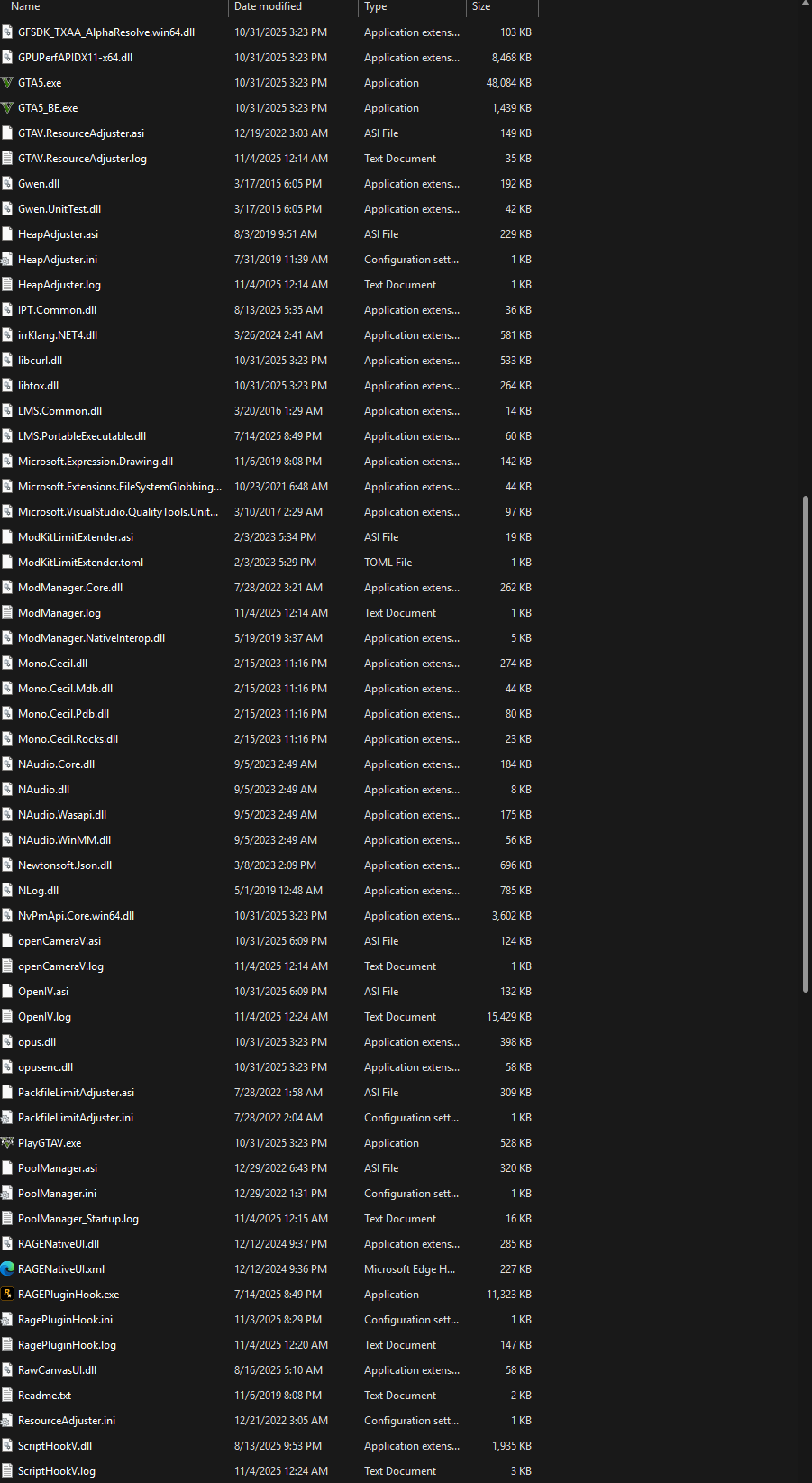Image resolution: width=812 pixels, height=1483 pixels.
Task: Click the RawCanvasUI.dll file icon
Action: (7, 1370)
